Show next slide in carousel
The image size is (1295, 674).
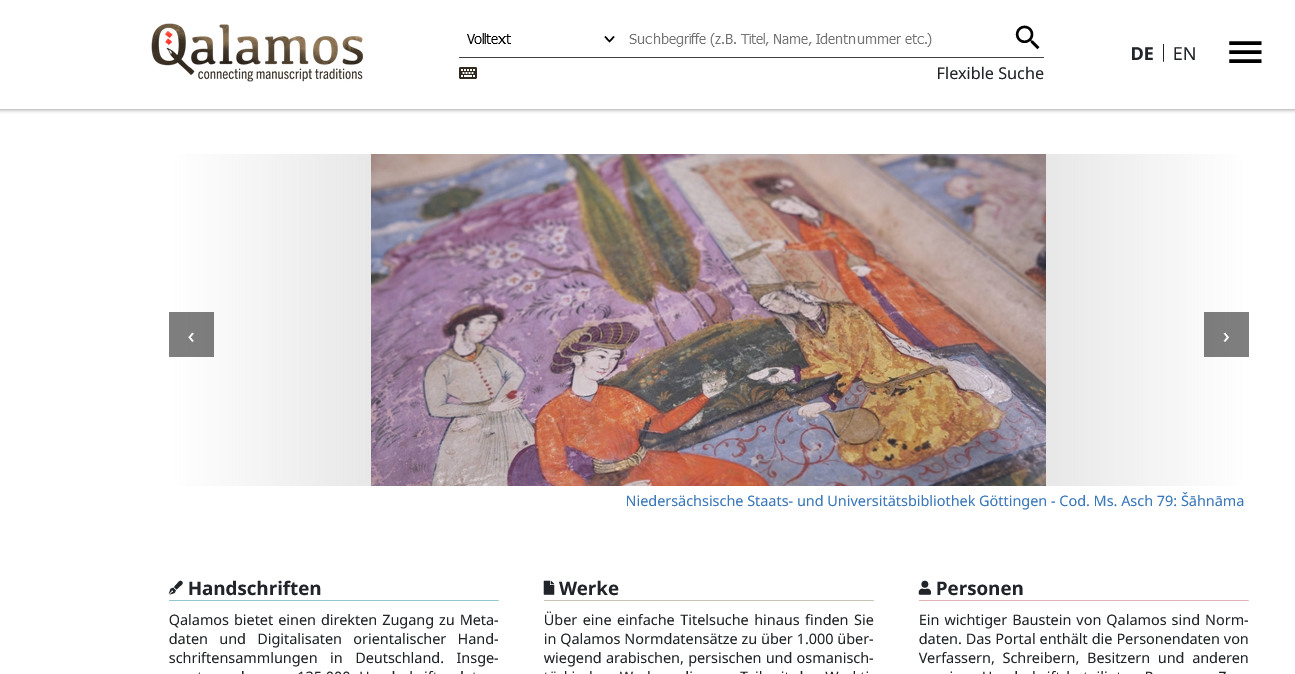[1226, 335]
